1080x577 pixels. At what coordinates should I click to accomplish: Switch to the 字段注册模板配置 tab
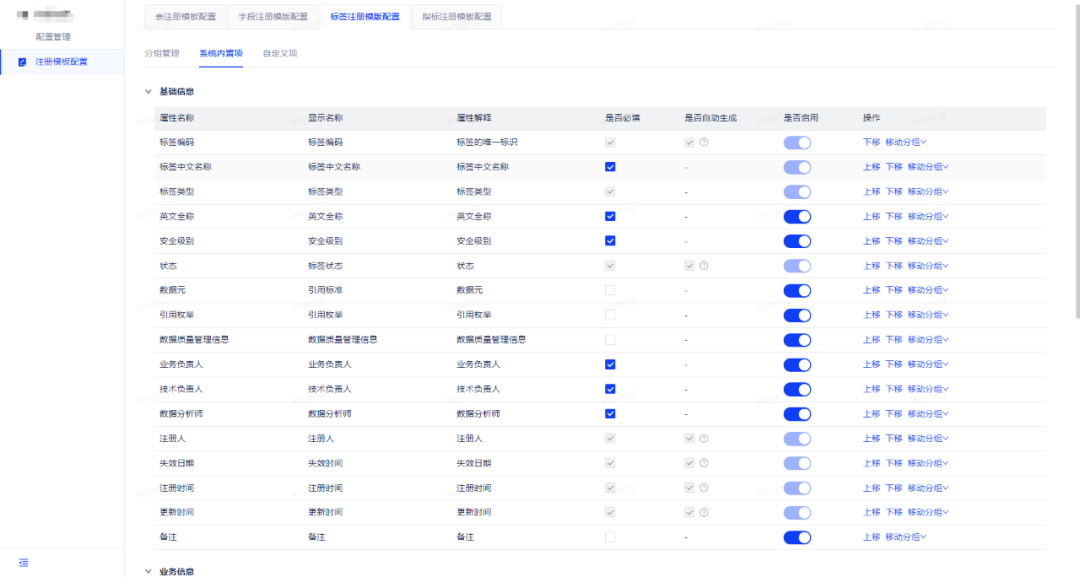273,17
